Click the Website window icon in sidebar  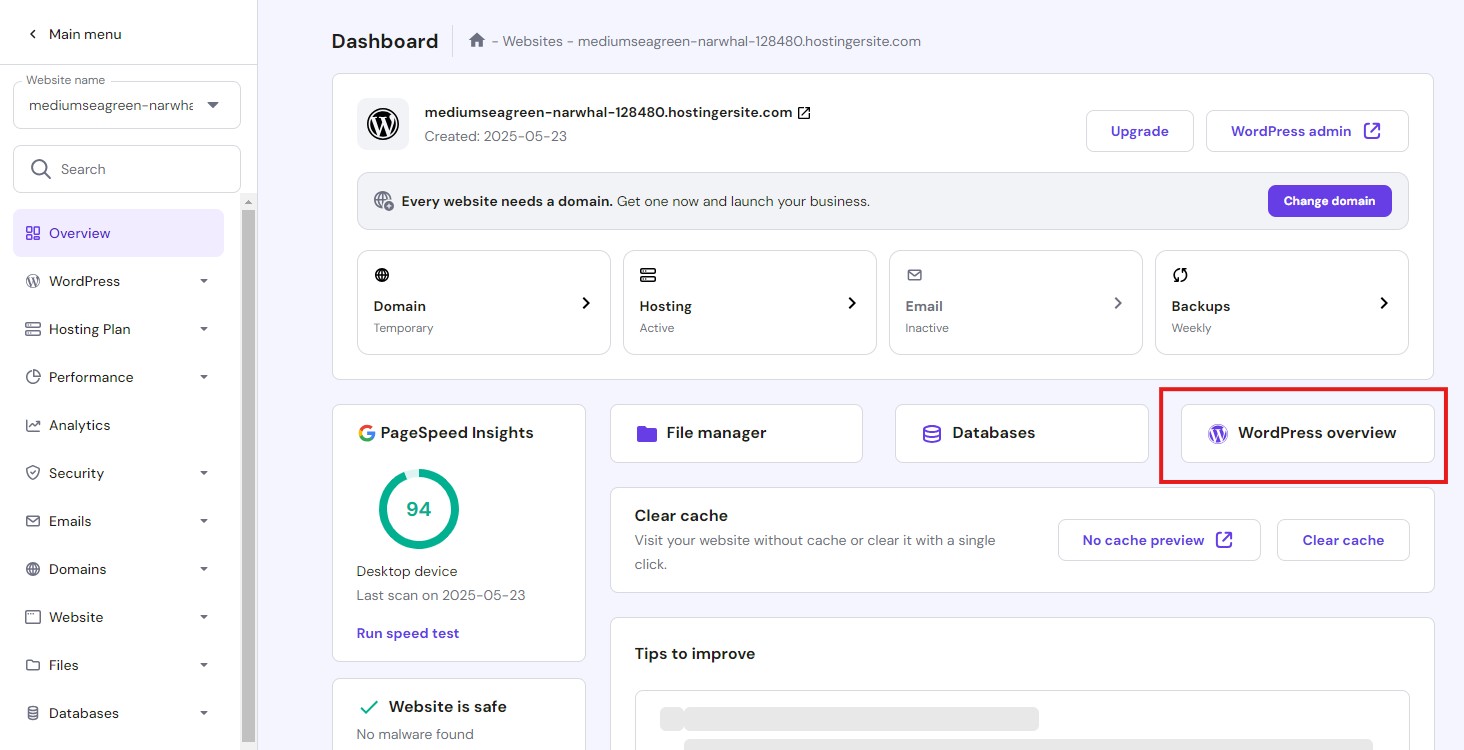click(32, 617)
